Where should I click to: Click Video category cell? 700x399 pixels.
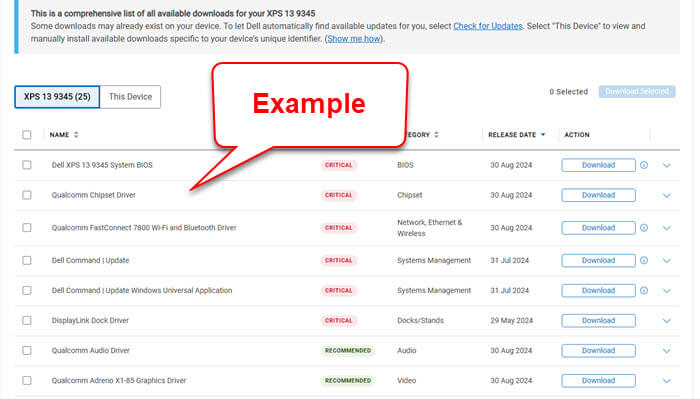pyautogui.click(x=407, y=381)
